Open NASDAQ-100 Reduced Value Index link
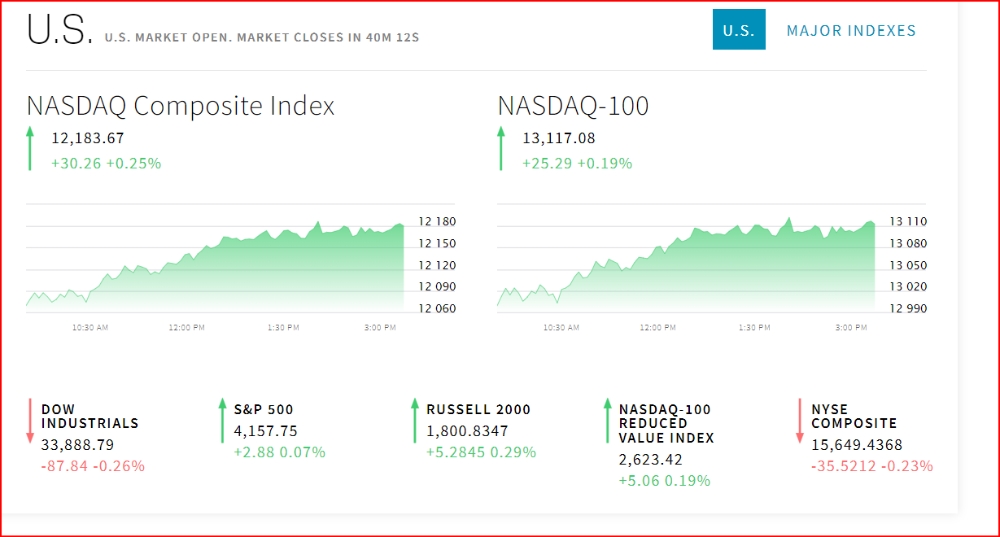 pyautogui.click(x=666, y=423)
